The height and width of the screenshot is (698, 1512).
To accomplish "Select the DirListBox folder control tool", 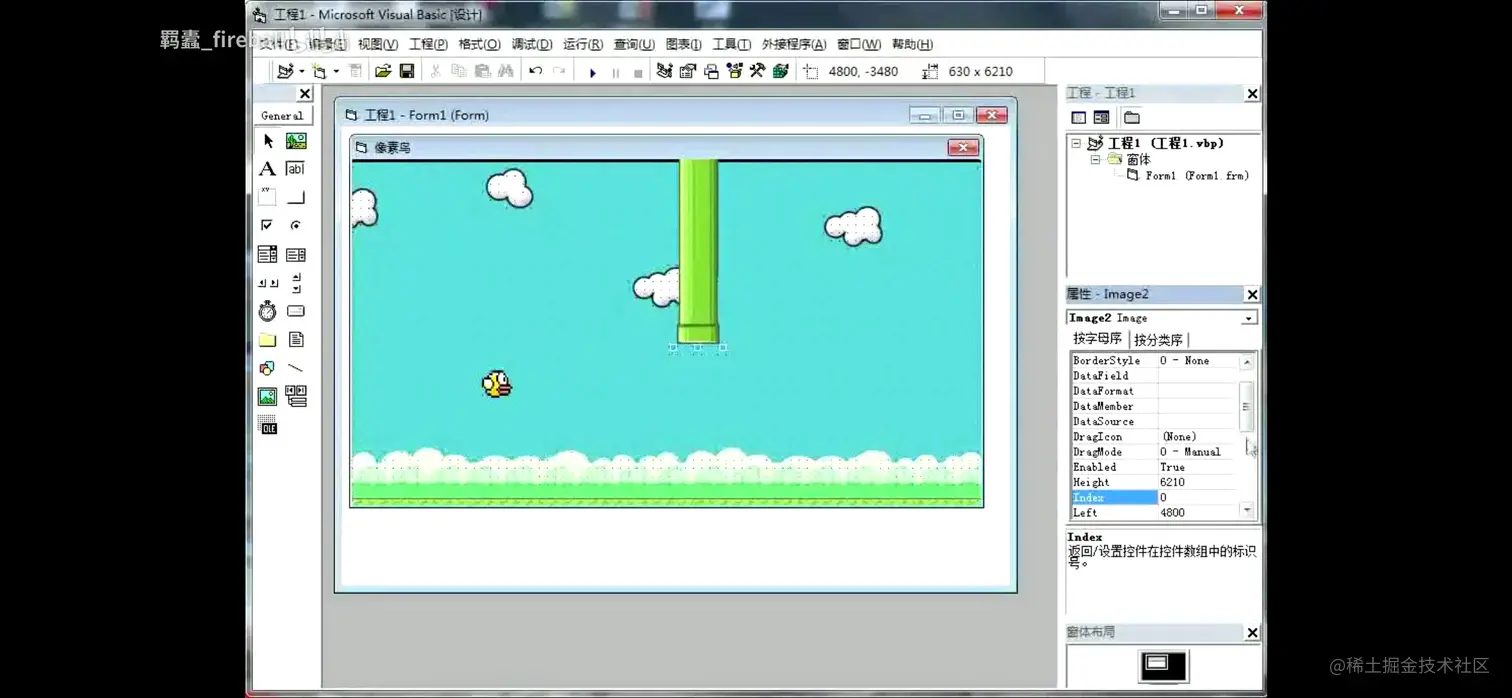I will coord(268,340).
